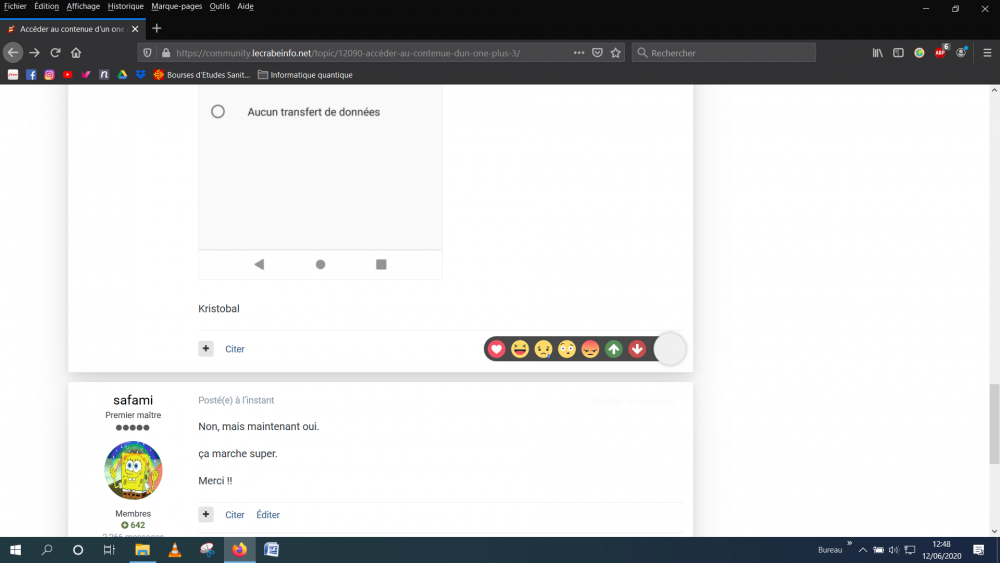Screen dimensions: 1000x563
Task: Downvote Kristobal's post with red arrow
Action: 637,349
